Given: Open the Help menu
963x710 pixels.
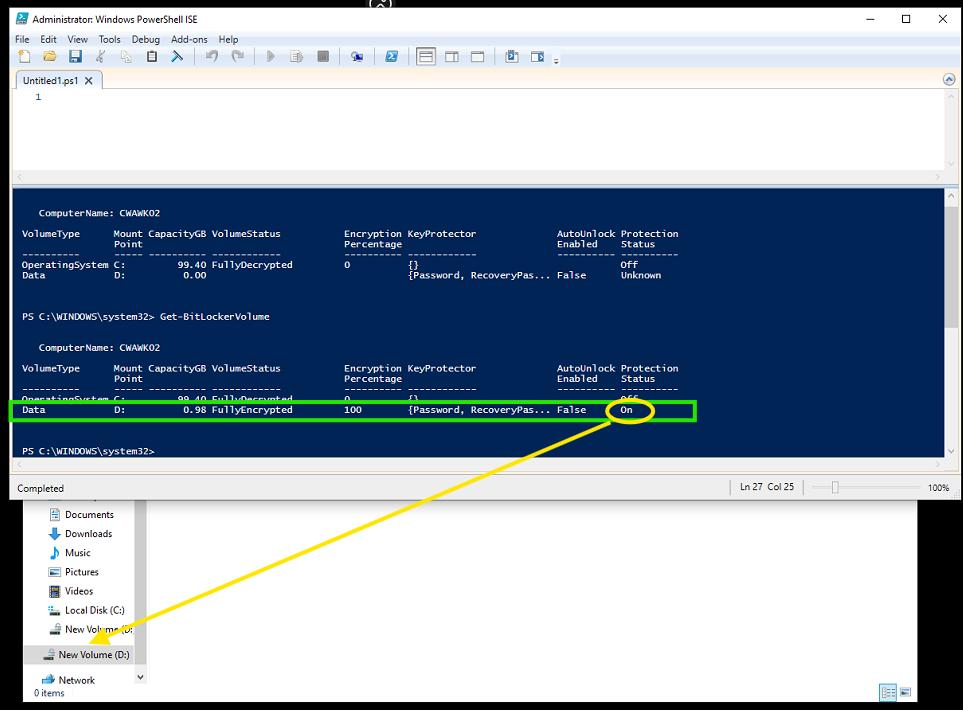Looking at the screenshot, I should (228, 39).
